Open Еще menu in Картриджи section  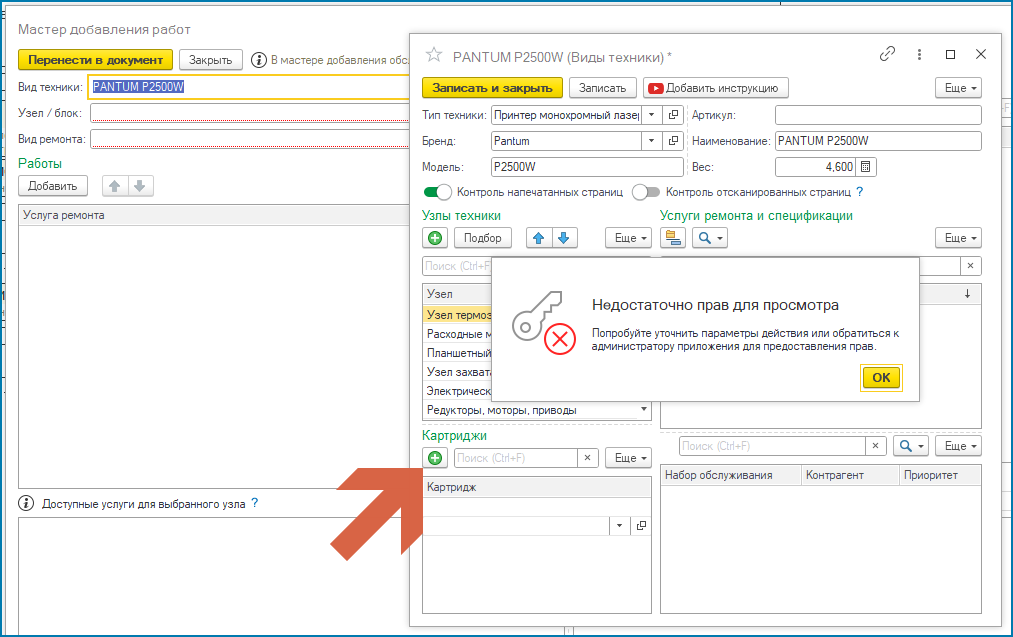[x=628, y=458]
